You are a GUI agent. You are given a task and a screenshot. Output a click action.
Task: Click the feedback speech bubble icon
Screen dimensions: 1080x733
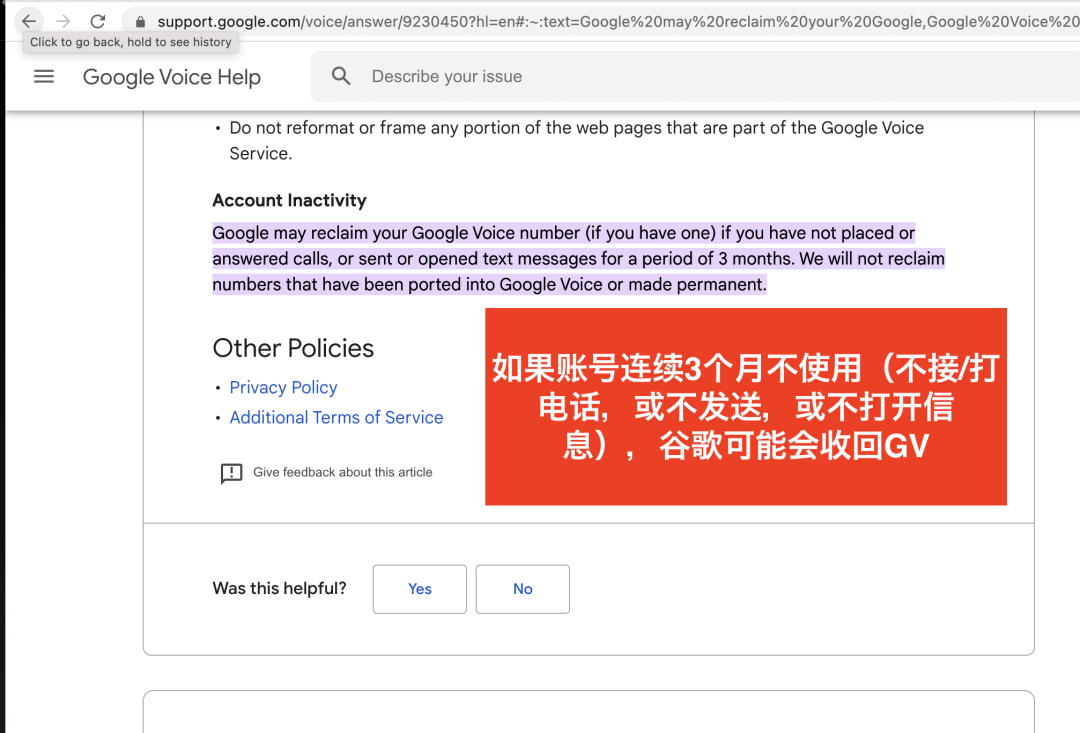point(231,473)
